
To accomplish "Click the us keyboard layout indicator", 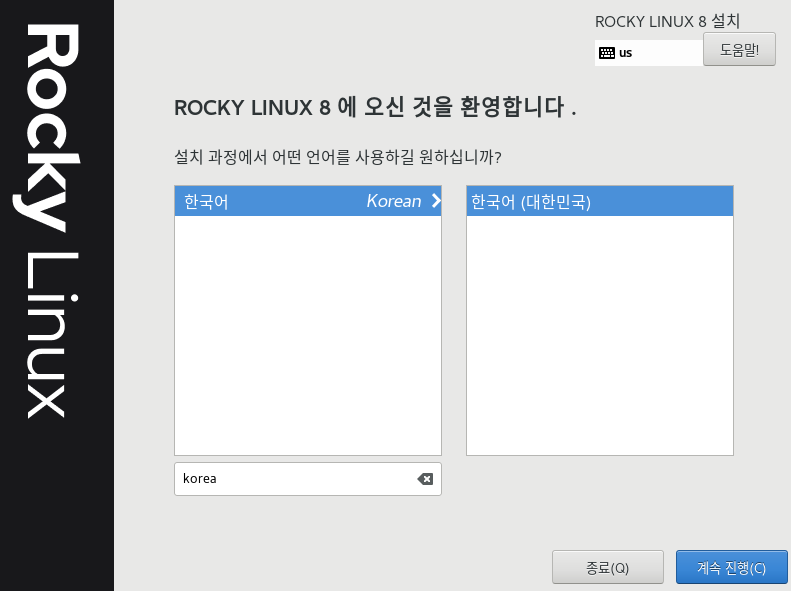I will point(649,53).
